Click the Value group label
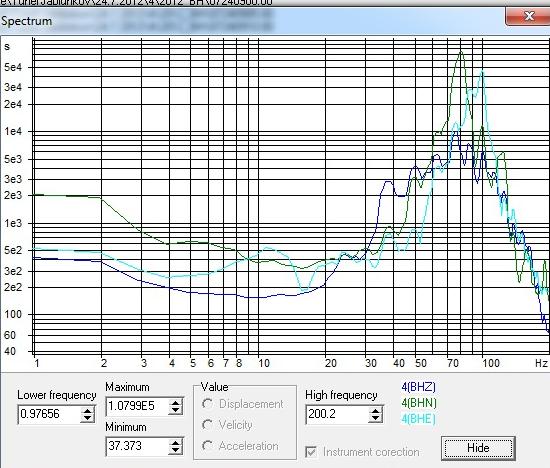This screenshot has width=550, height=468. pos(214,387)
